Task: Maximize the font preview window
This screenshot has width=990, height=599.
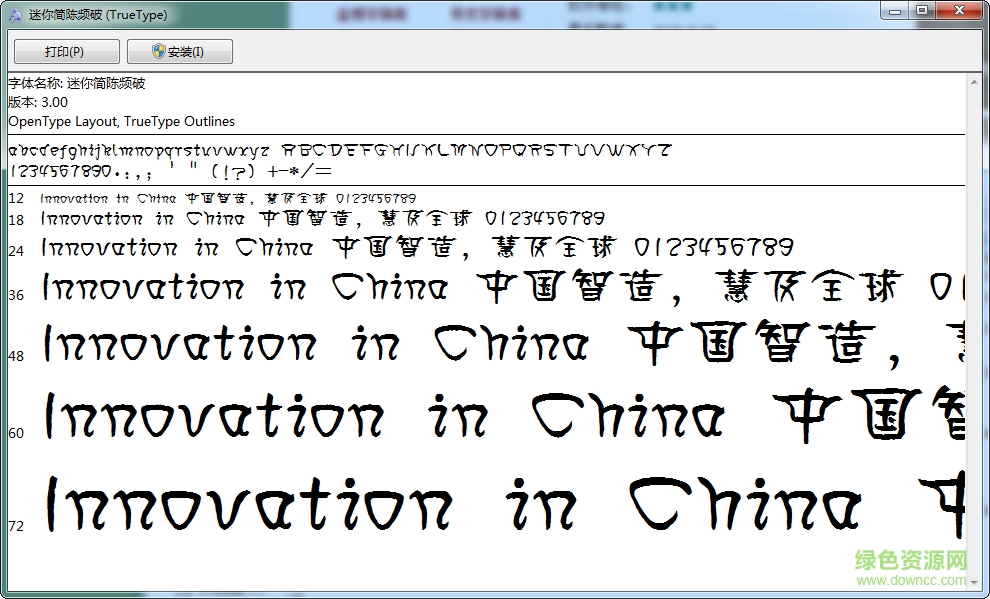Action: coord(921,10)
